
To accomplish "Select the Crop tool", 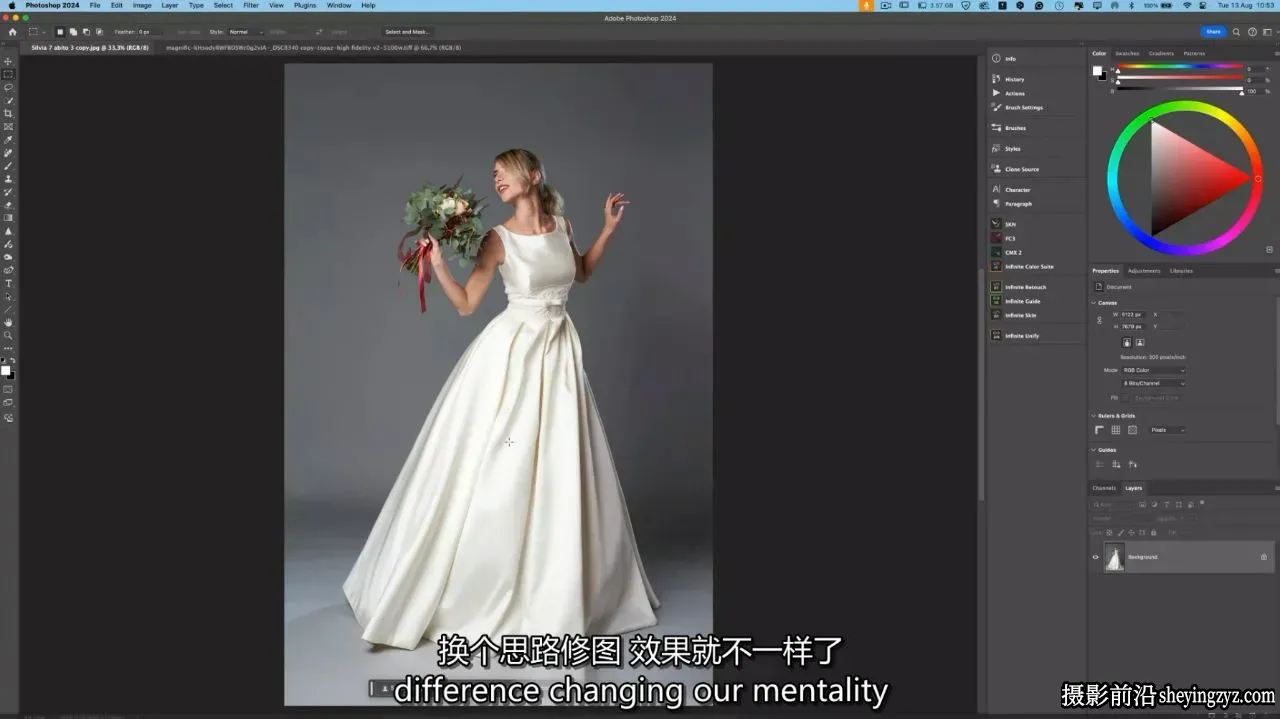I will click(x=8, y=113).
